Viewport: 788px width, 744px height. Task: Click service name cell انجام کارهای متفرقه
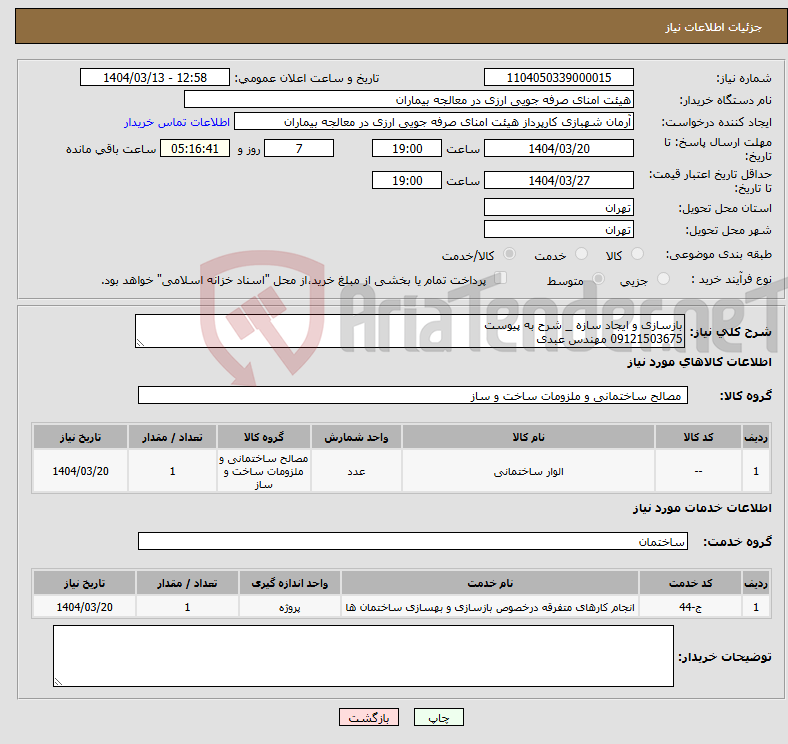pos(490,607)
